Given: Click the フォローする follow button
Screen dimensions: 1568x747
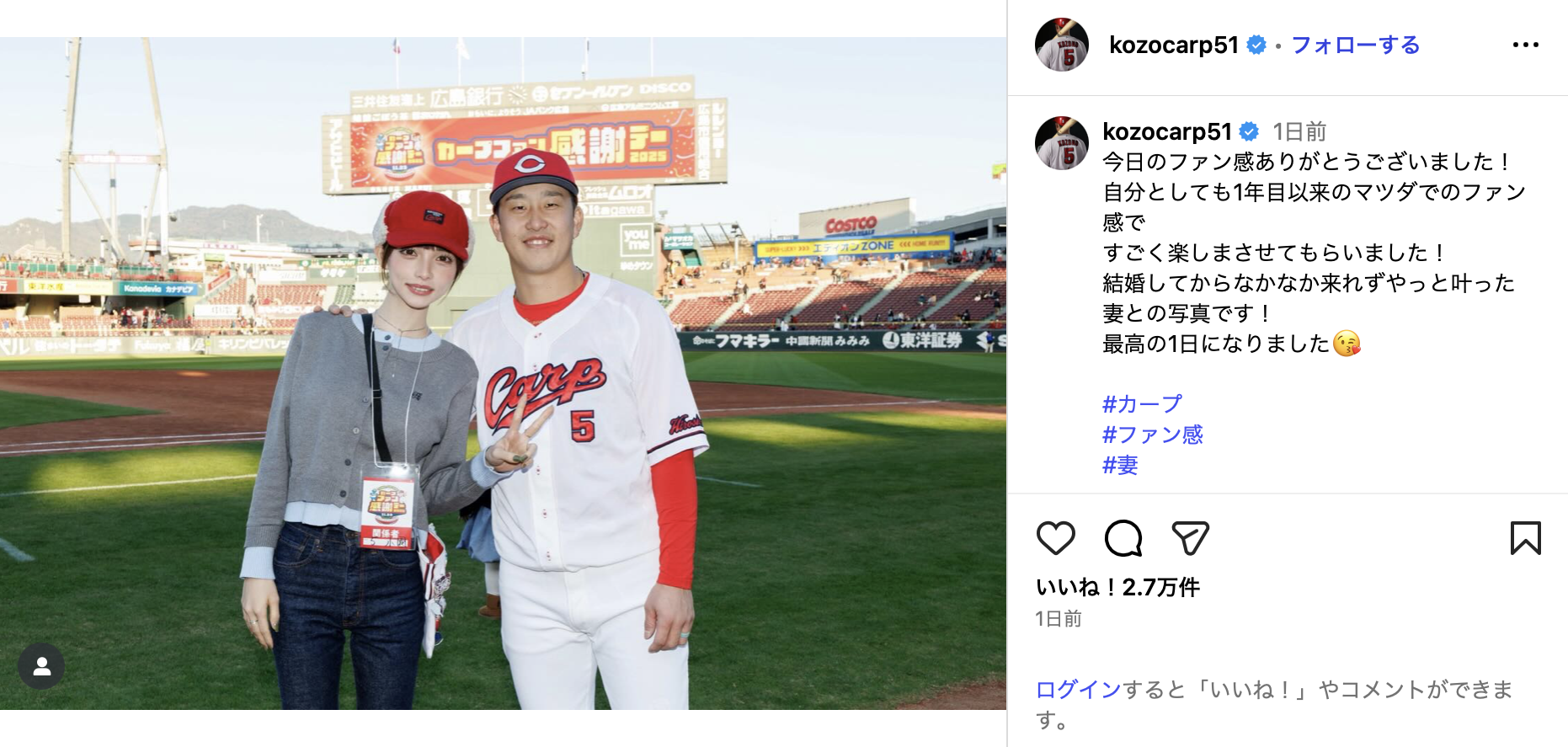Looking at the screenshot, I should pyautogui.click(x=1355, y=45).
